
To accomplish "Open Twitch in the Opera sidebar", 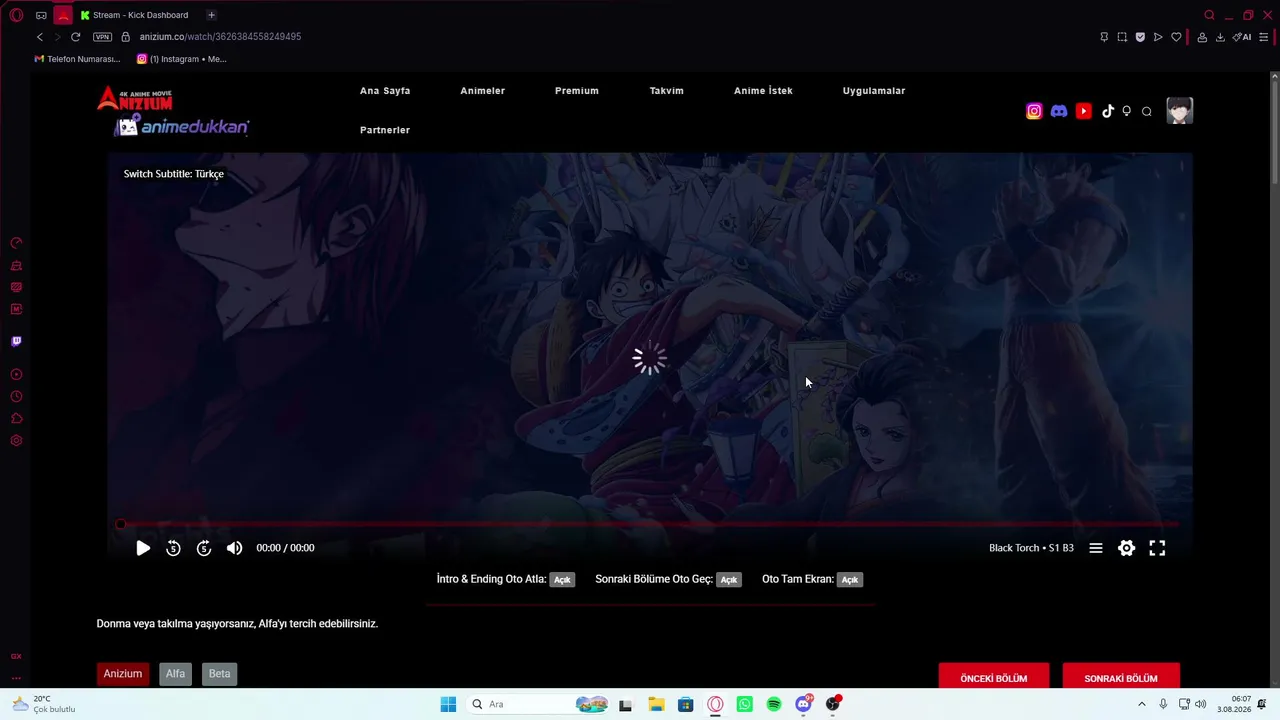I will pos(16,341).
